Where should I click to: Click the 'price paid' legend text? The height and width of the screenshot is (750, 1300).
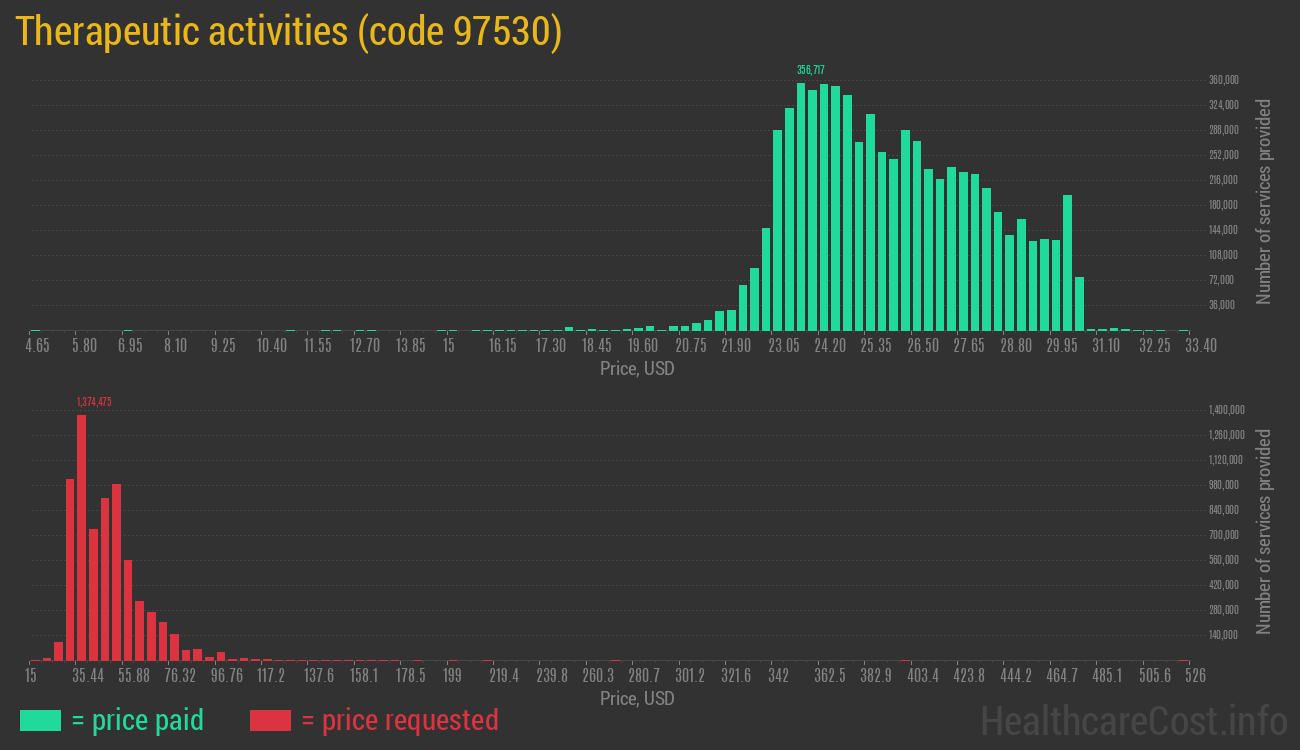pos(138,720)
